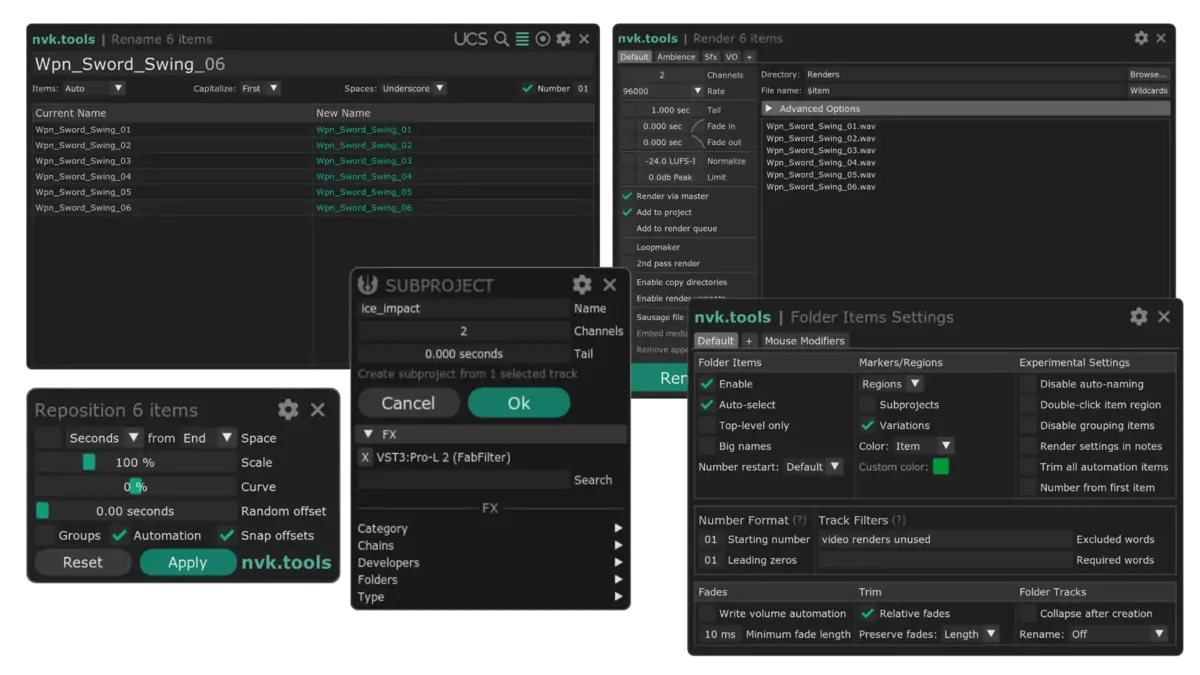The image size is (1200, 675).
Task: Adjust the 100 % Scale slider
Action: tap(135, 462)
